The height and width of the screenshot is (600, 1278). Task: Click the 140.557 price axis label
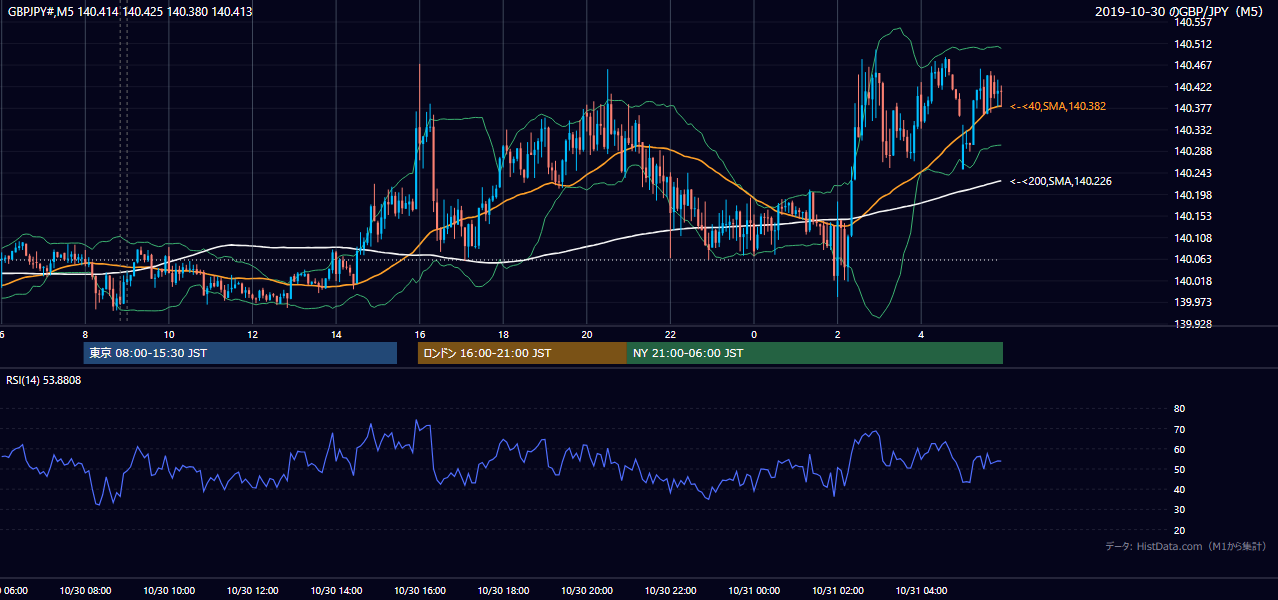[x=1193, y=22]
